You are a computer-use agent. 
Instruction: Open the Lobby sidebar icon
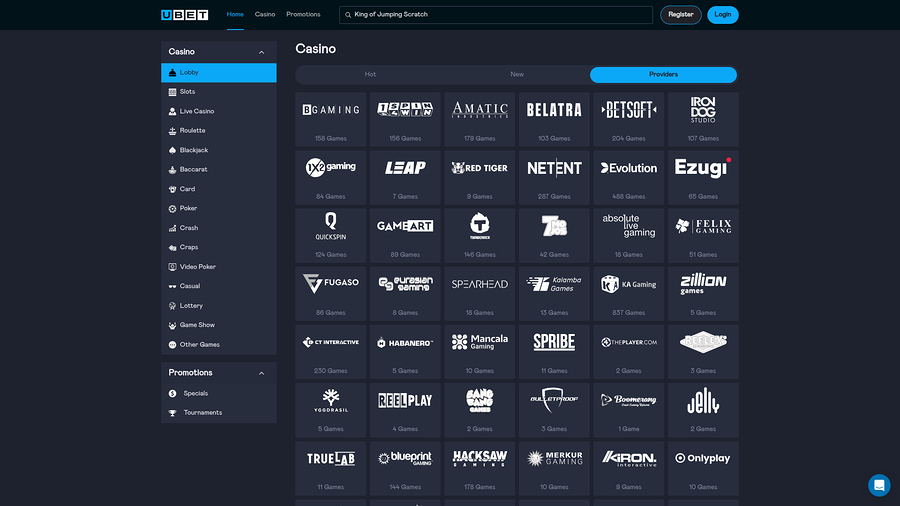coord(172,73)
